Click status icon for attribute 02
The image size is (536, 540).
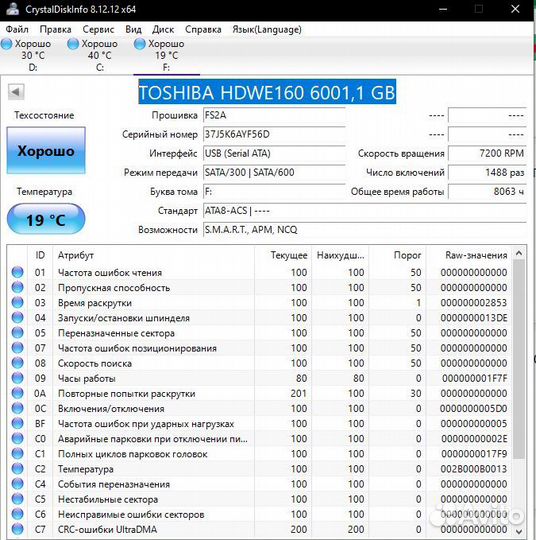point(18,287)
